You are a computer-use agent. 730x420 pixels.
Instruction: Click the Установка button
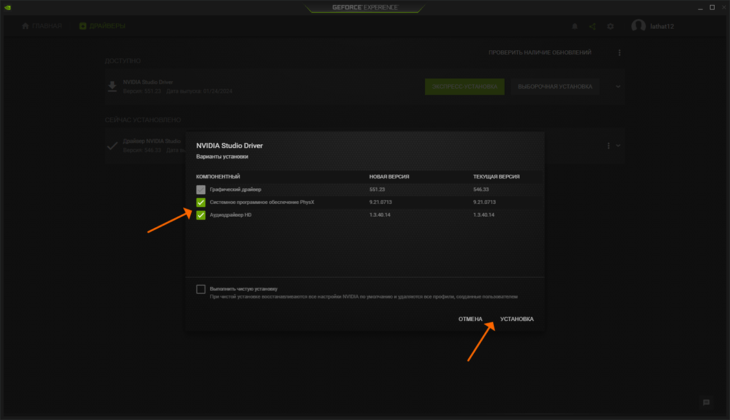click(517, 319)
